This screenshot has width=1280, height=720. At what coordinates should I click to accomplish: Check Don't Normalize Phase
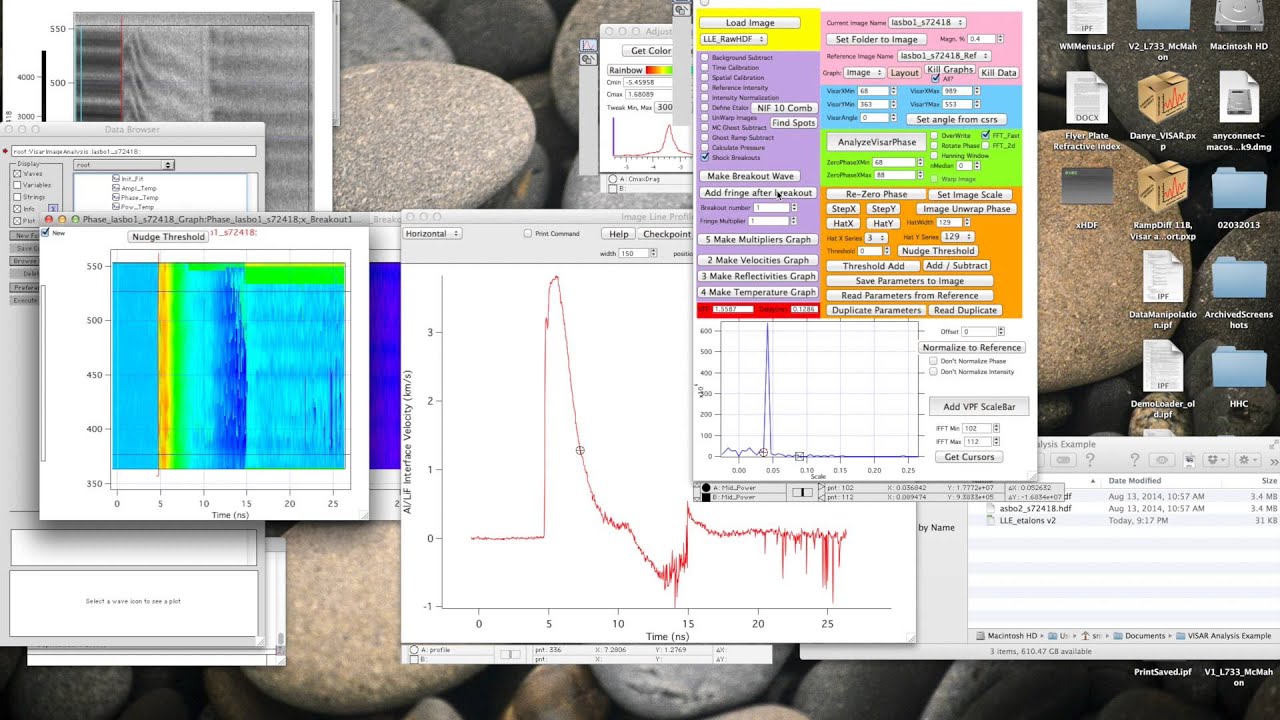(934, 360)
